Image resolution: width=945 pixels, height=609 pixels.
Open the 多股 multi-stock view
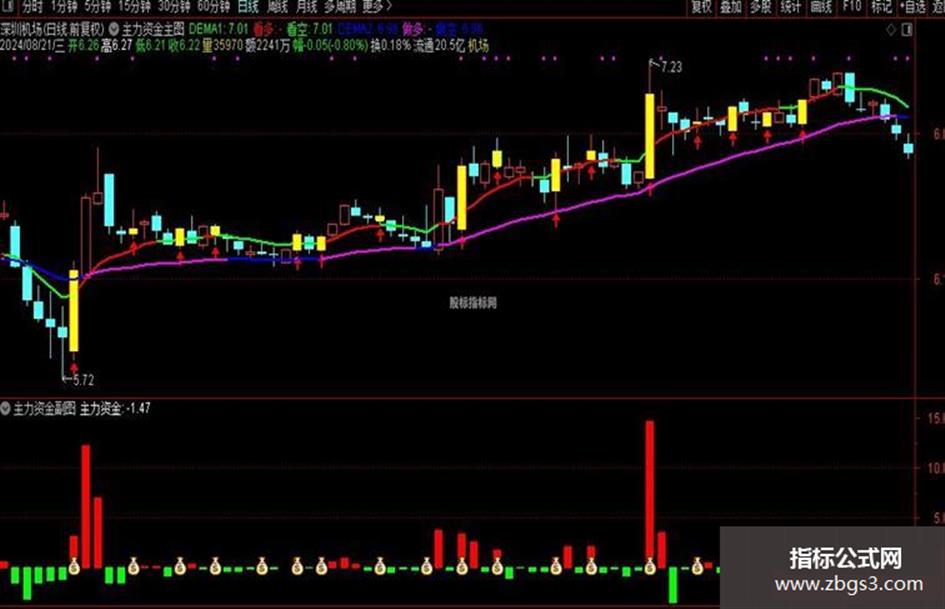coord(761,7)
